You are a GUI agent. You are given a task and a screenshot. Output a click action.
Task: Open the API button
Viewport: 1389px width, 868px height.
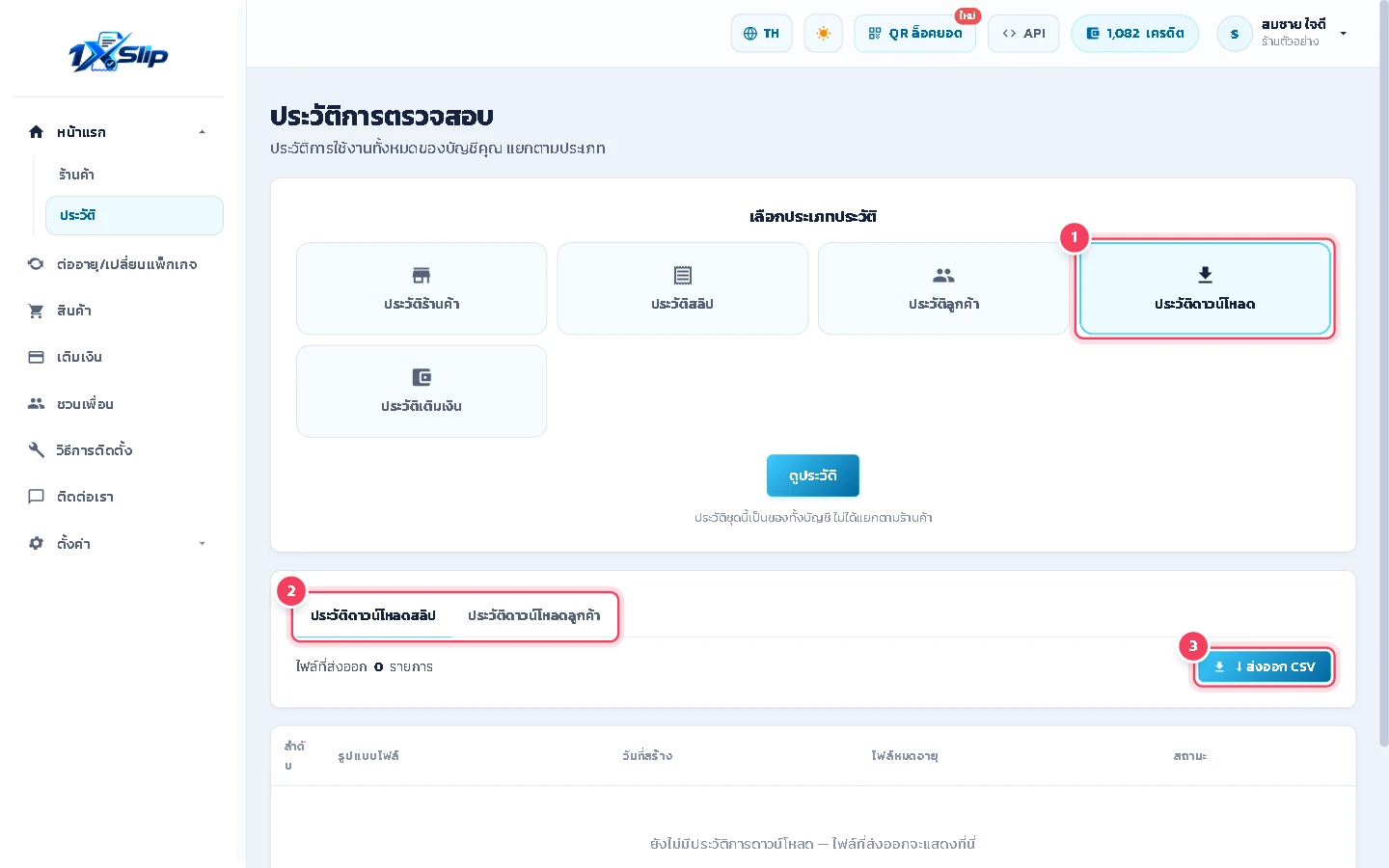click(x=1023, y=33)
